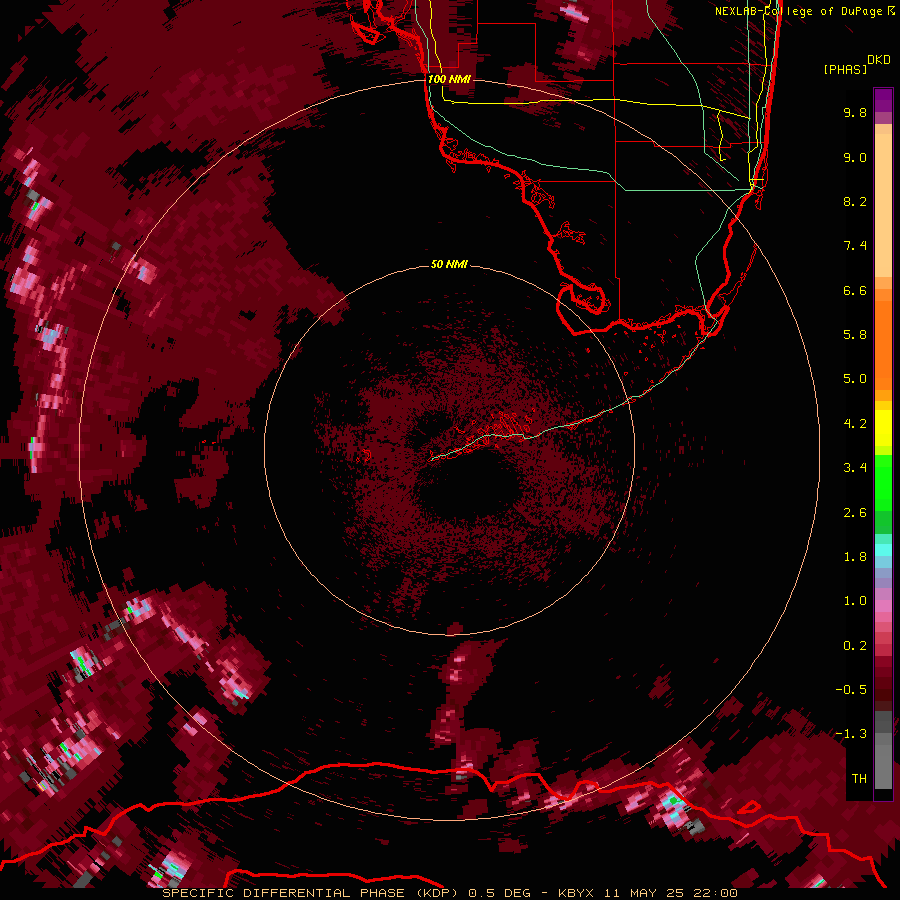This screenshot has height=900, width=900.
Task: Click the -1.3 scale value
Action: click(851, 734)
